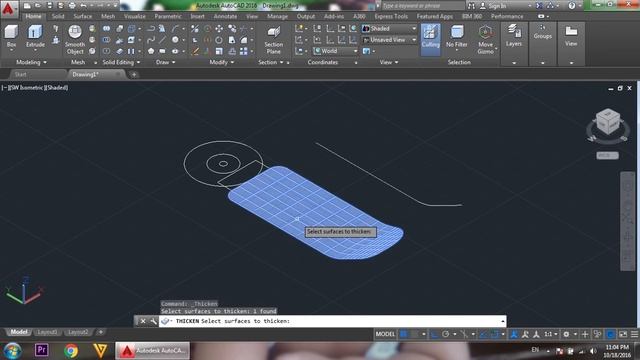Click the Move tool in Modify panel
The height and width of the screenshot is (360, 640).
219,28
